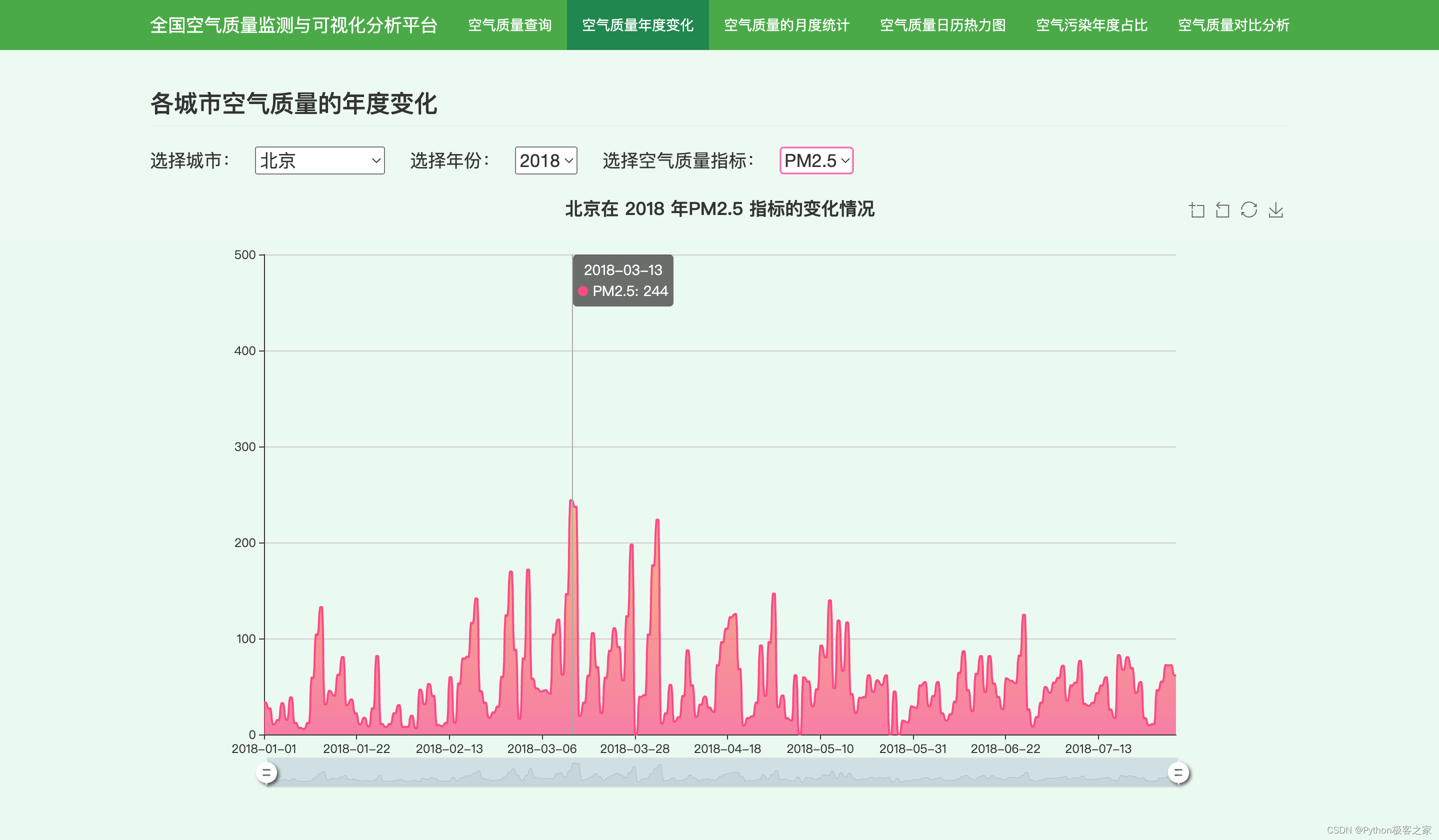Click x-axis label 2018-05-10
The height and width of the screenshot is (840, 1439).
tap(820, 748)
